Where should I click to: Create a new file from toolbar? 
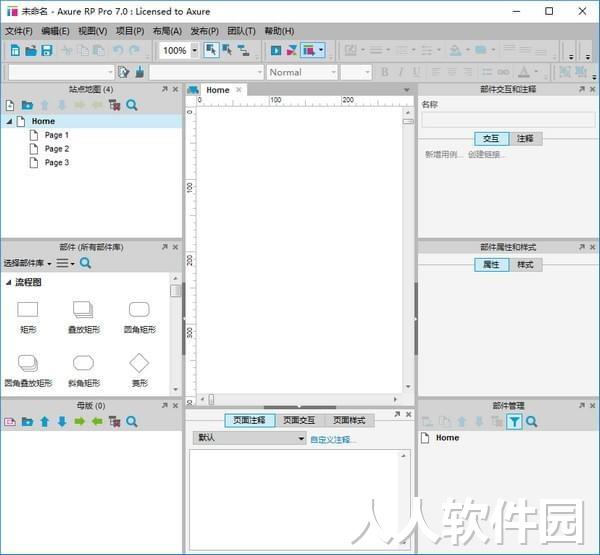pos(15,50)
